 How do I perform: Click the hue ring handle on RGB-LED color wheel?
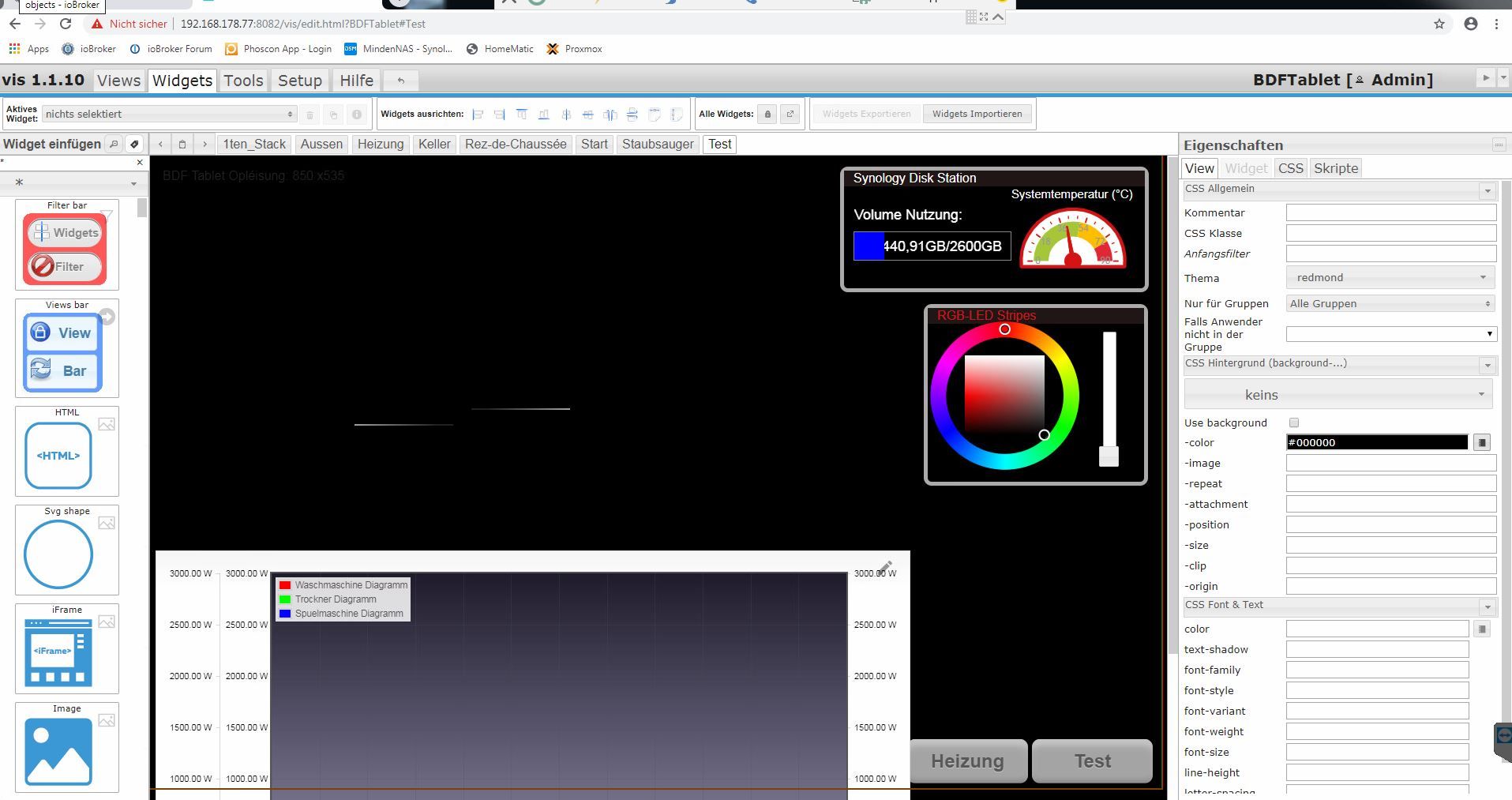(x=1004, y=329)
